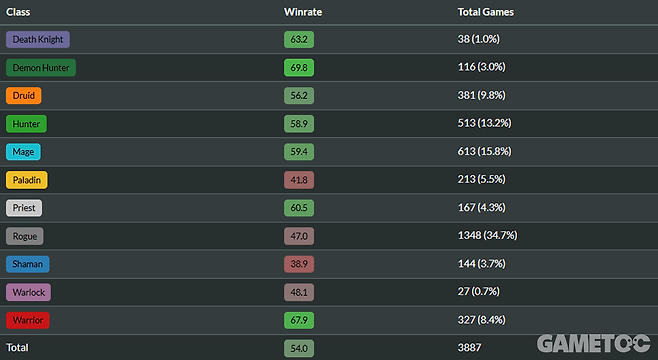Select the Shaman class label
Screen dimensions: 658x360
coord(27,264)
